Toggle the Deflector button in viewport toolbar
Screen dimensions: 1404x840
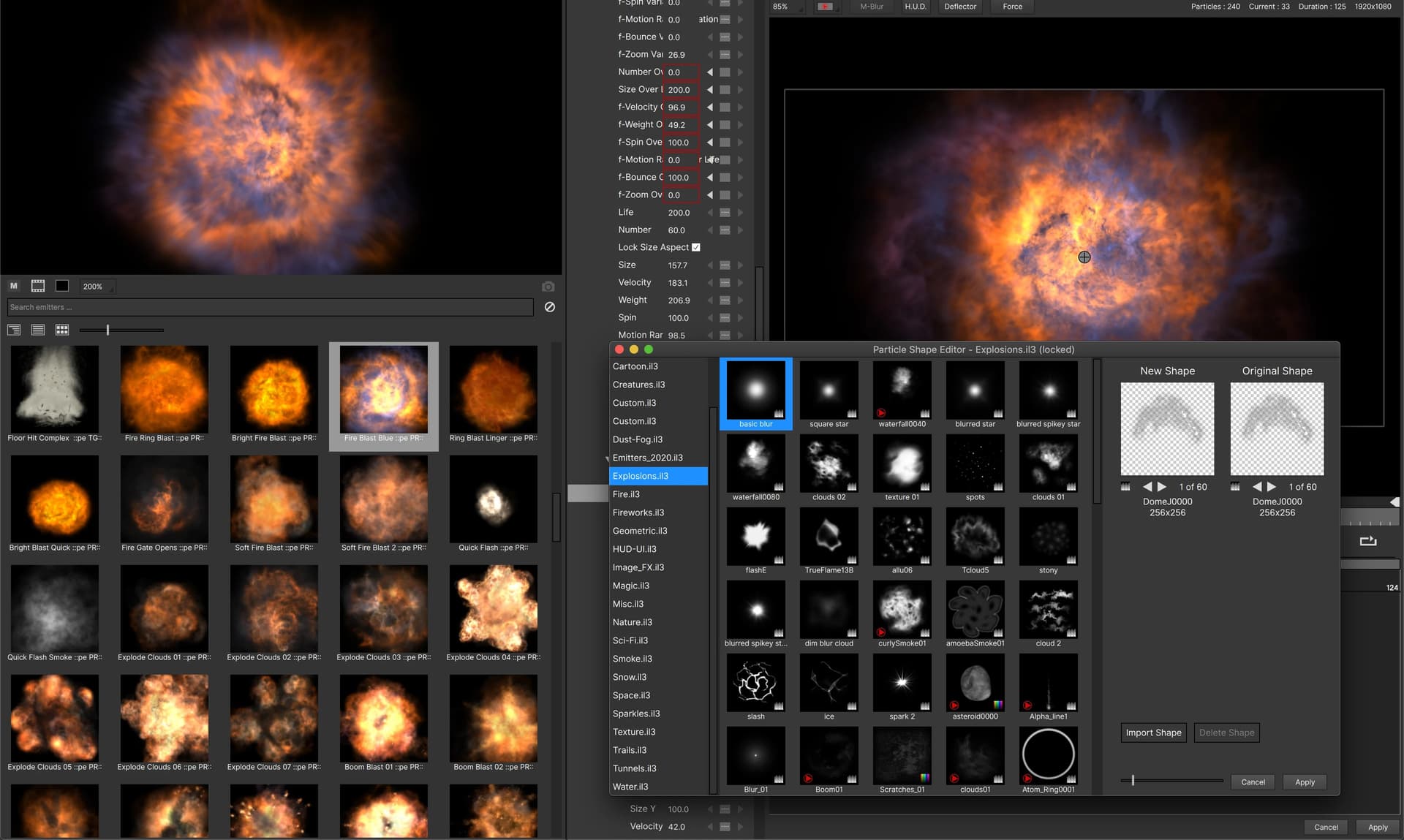[x=959, y=7]
